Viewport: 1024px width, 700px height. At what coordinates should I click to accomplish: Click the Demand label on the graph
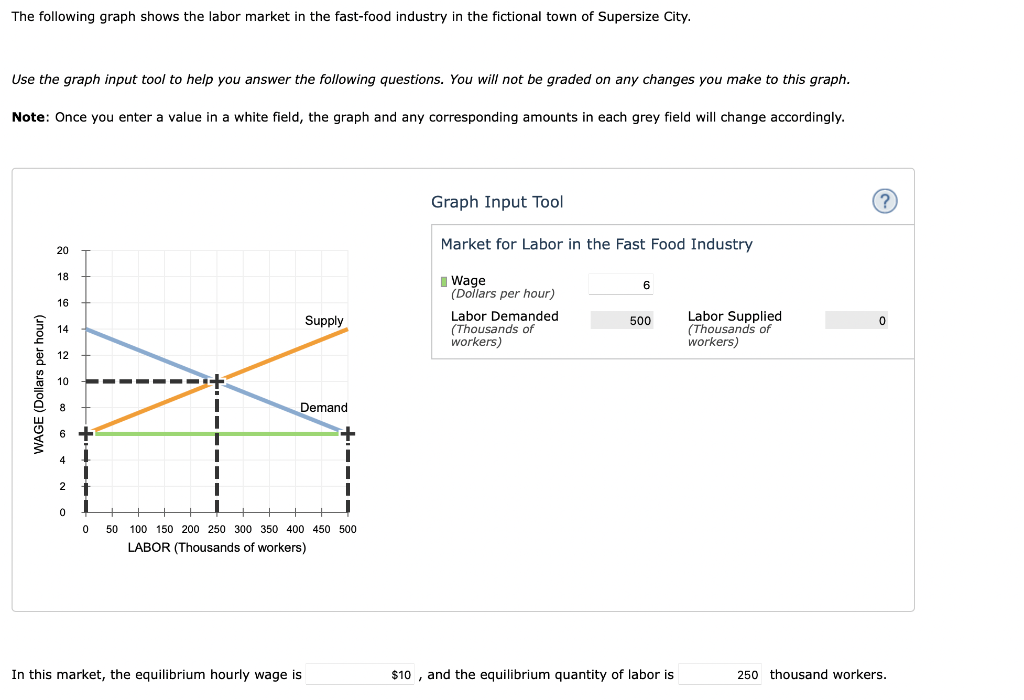pos(322,407)
